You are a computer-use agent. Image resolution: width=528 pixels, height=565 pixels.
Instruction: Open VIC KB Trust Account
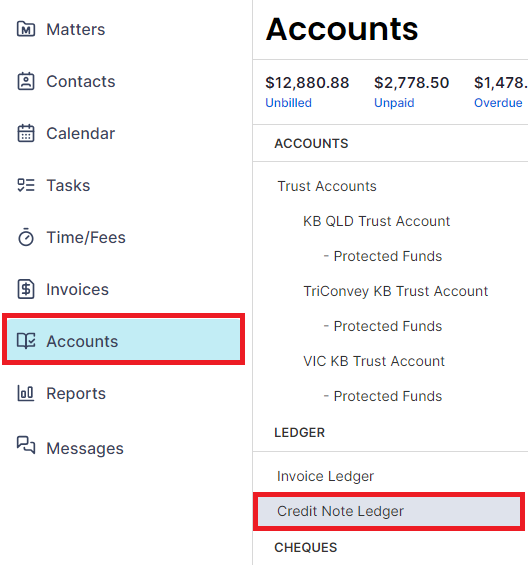(x=374, y=361)
